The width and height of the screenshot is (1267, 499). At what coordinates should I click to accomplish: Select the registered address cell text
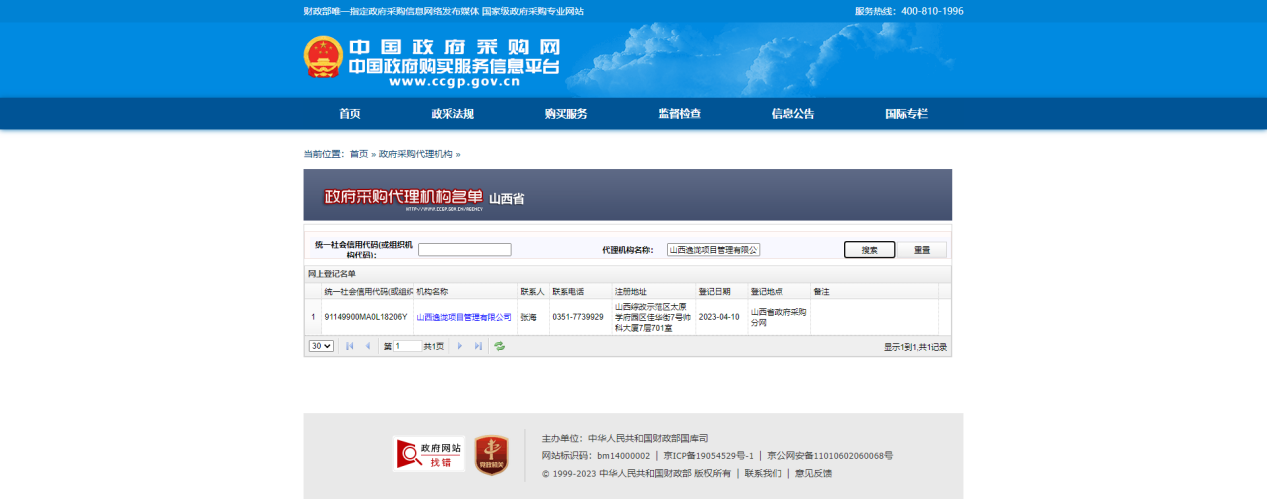[652, 317]
